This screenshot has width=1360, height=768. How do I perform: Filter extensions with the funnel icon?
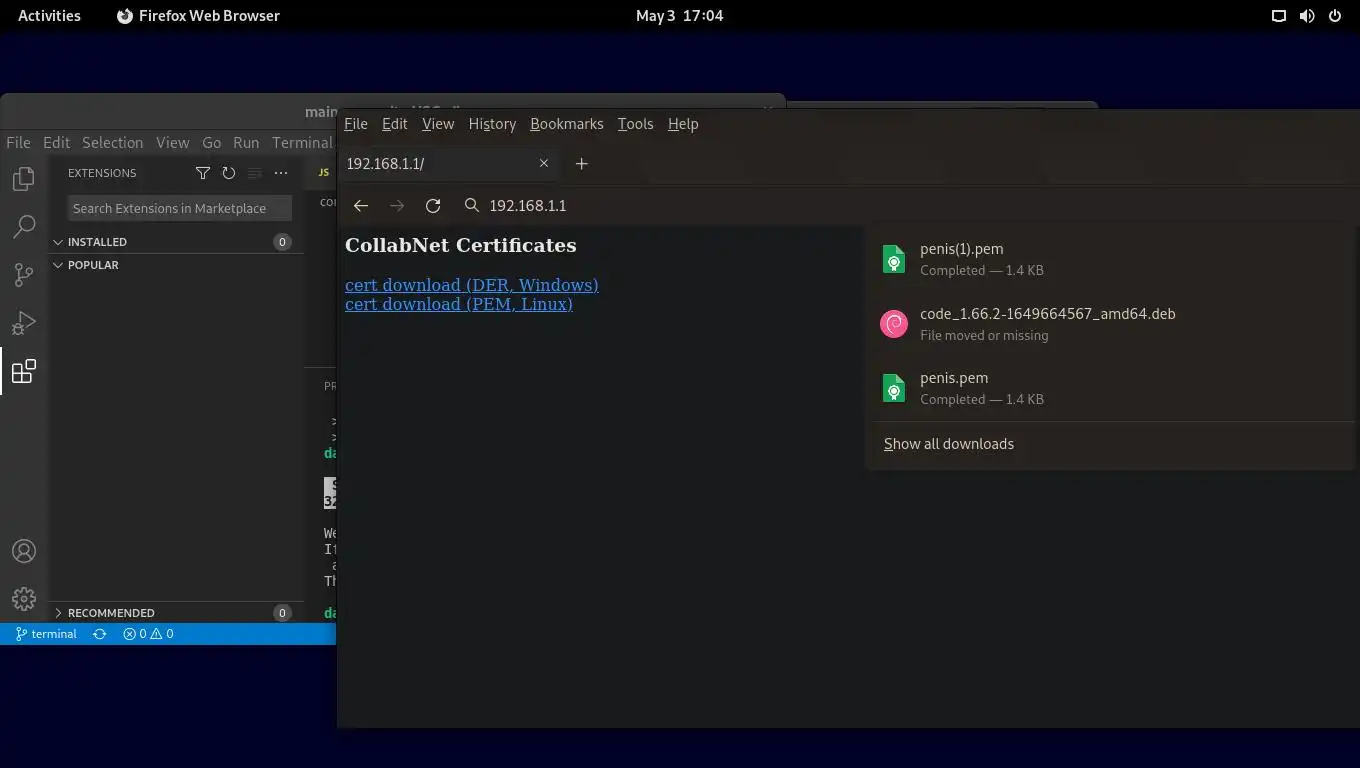203,173
